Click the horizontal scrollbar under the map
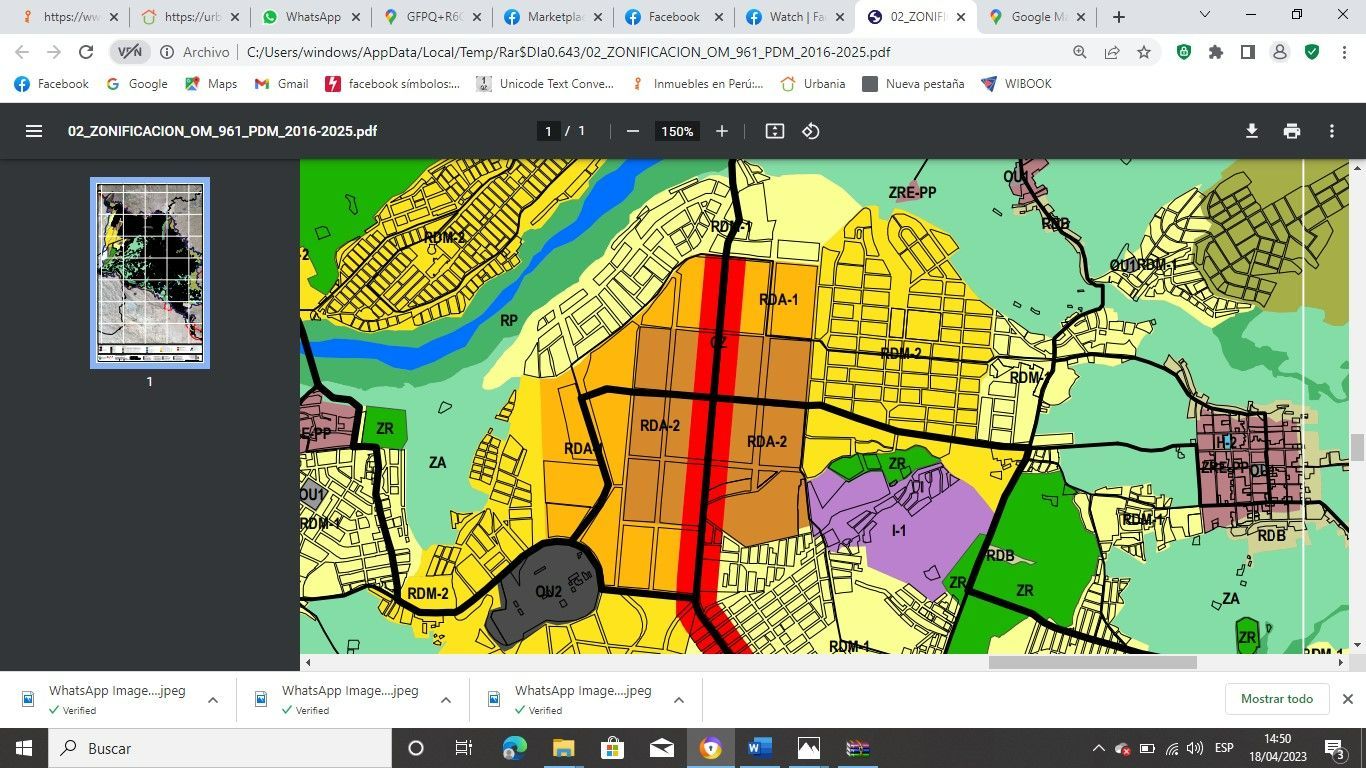The height and width of the screenshot is (768, 1366). point(1092,662)
